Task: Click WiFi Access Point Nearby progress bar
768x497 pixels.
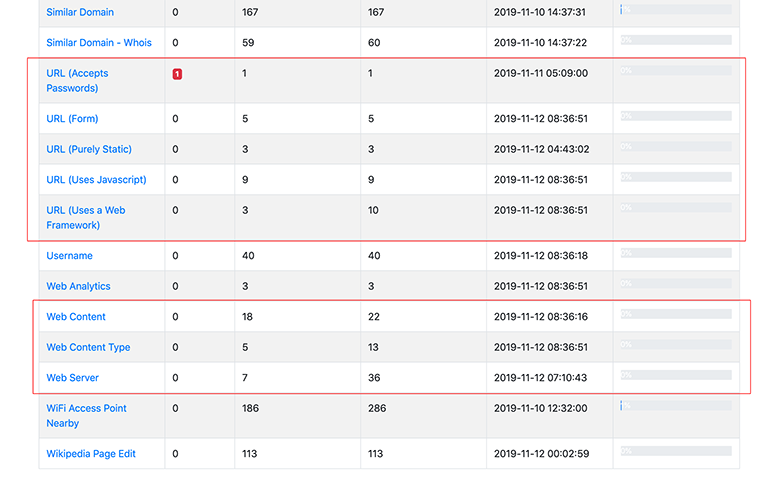Action: coord(676,406)
